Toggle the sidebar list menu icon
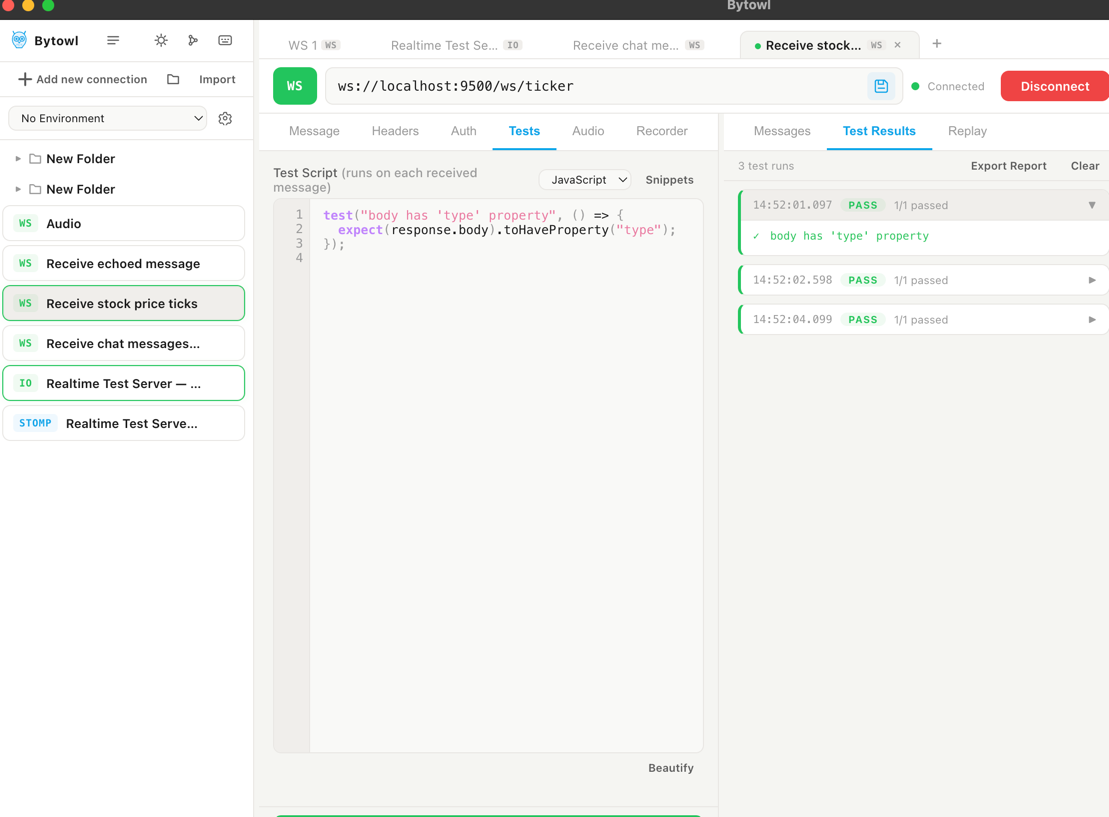1109x817 pixels. coord(112,40)
